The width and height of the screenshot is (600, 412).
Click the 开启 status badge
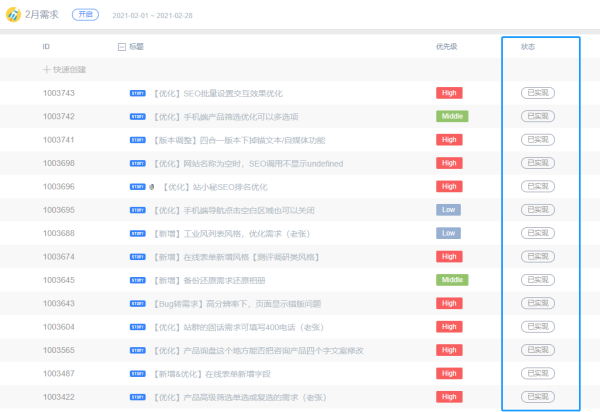(x=85, y=16)
